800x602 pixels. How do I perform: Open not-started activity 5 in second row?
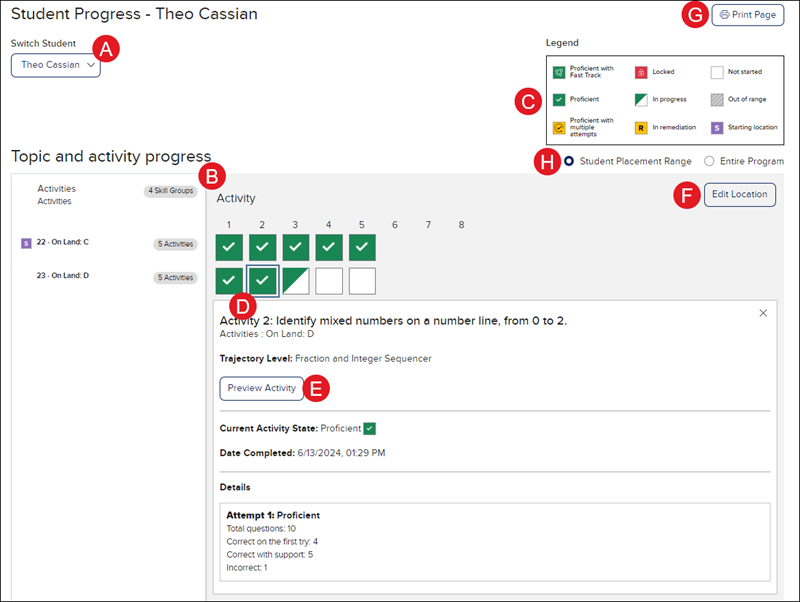(x=362, y=281)
